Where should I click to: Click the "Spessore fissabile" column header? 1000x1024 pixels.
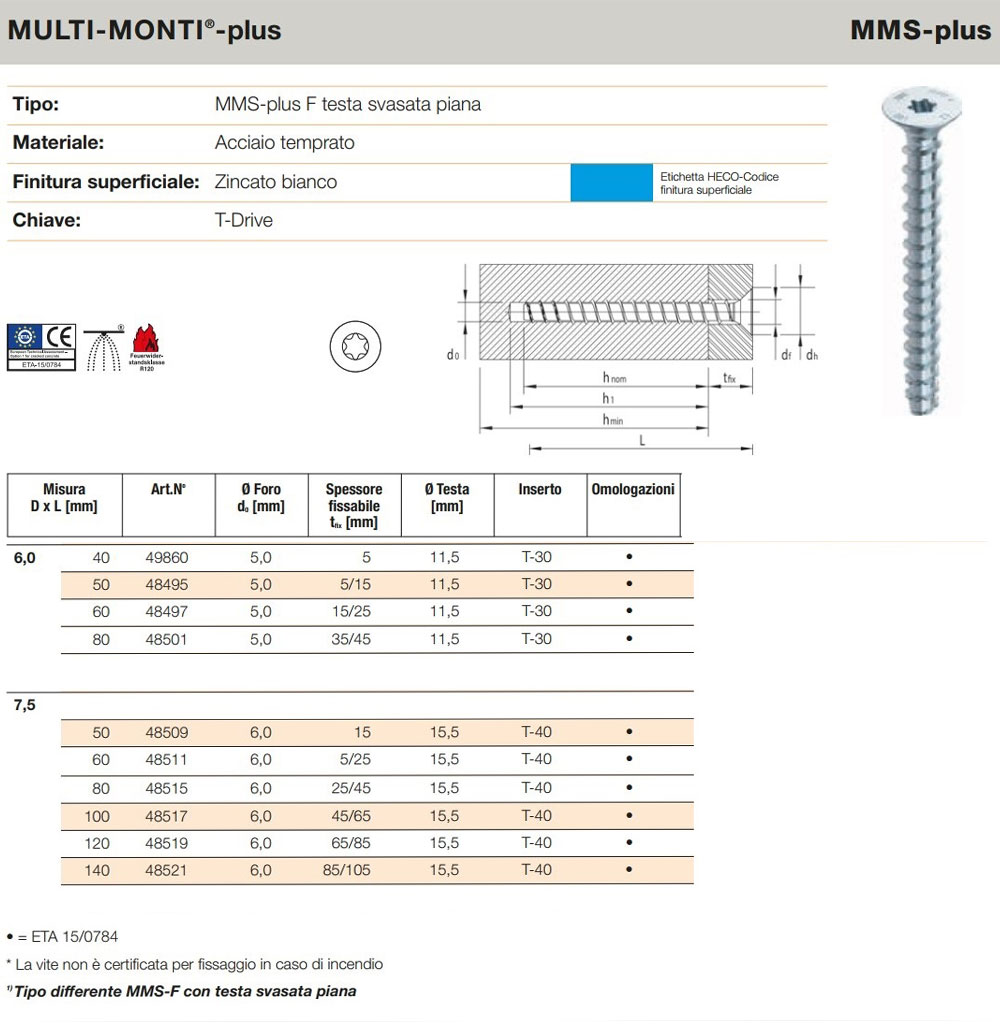(353, 505)
